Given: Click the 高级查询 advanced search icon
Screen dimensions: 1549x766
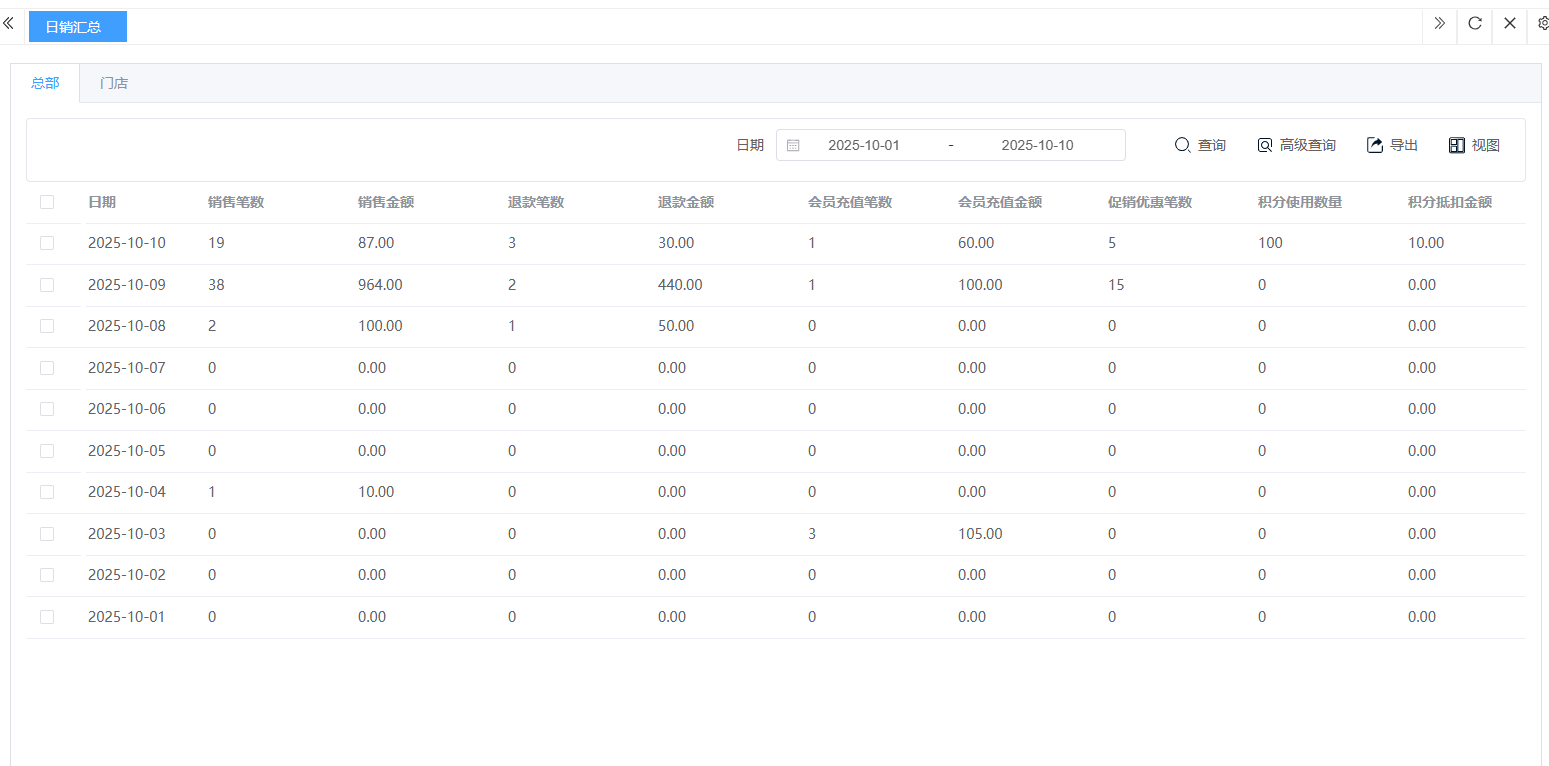Looking at the screenshot, I should [x=1265, y=145].
